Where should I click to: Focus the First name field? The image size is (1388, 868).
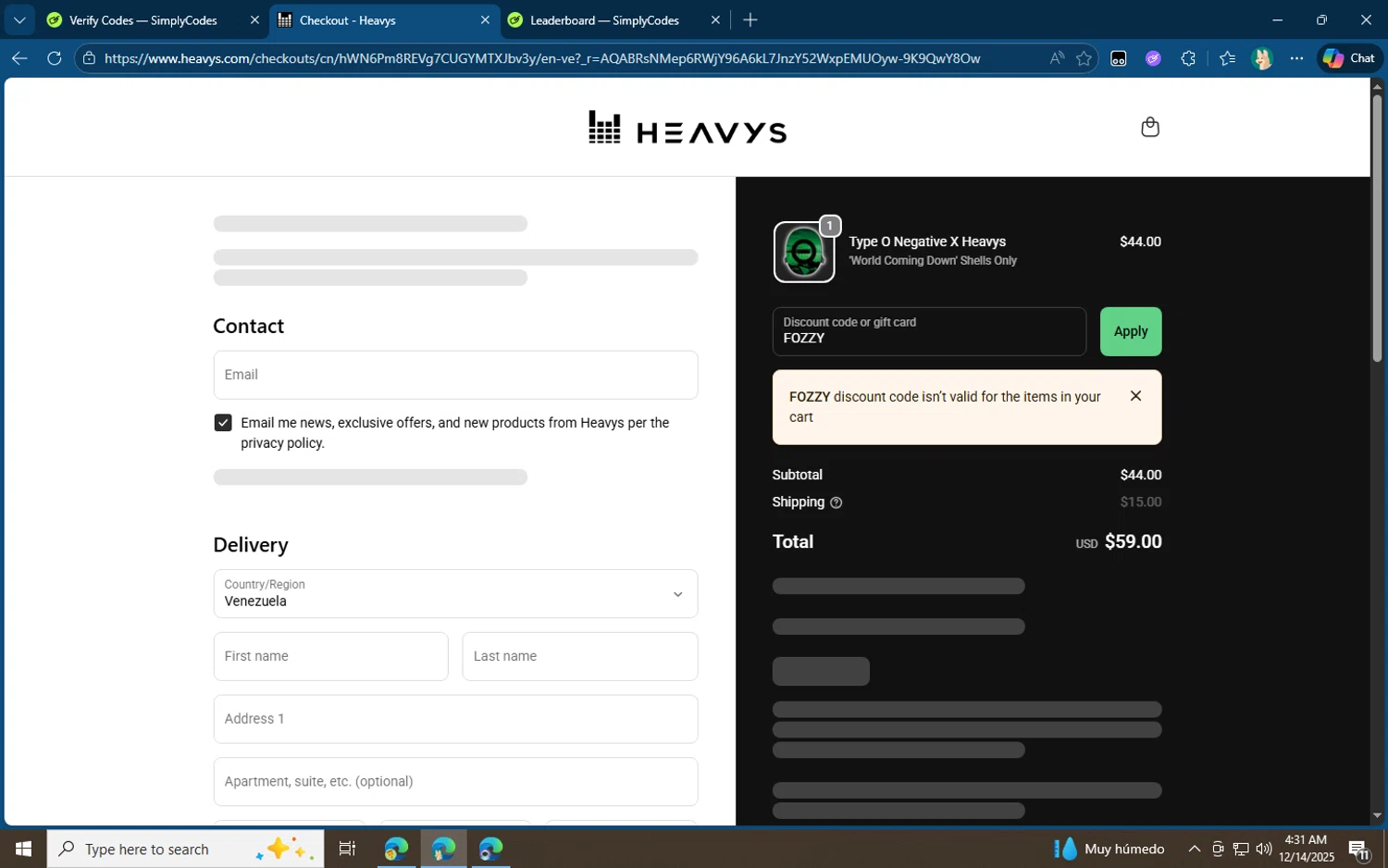tap(330, 656)
